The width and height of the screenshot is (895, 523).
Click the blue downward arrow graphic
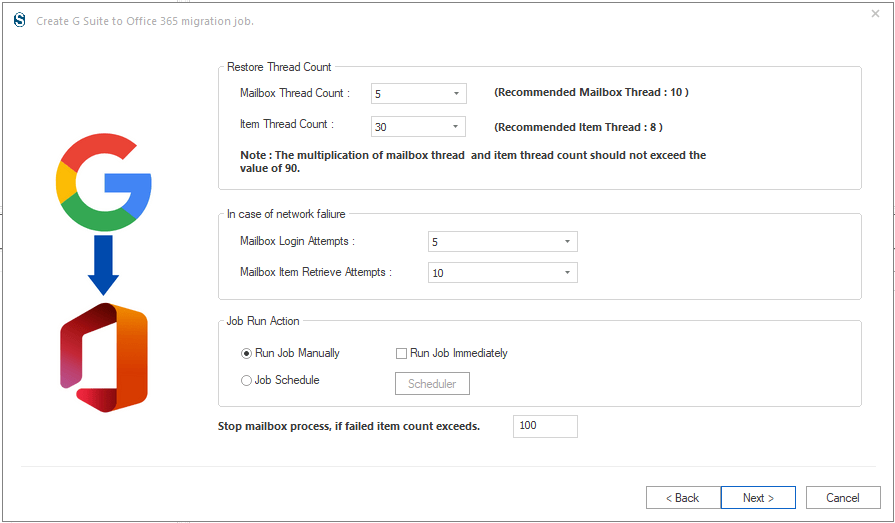[103, 265]
